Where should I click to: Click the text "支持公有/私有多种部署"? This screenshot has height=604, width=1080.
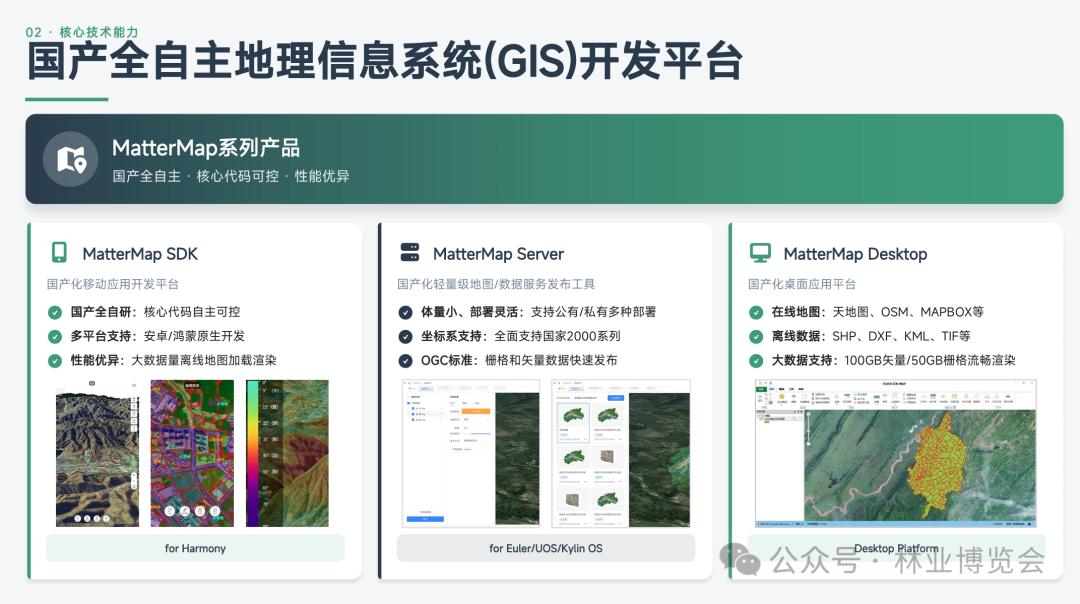(x=593, y=312)
